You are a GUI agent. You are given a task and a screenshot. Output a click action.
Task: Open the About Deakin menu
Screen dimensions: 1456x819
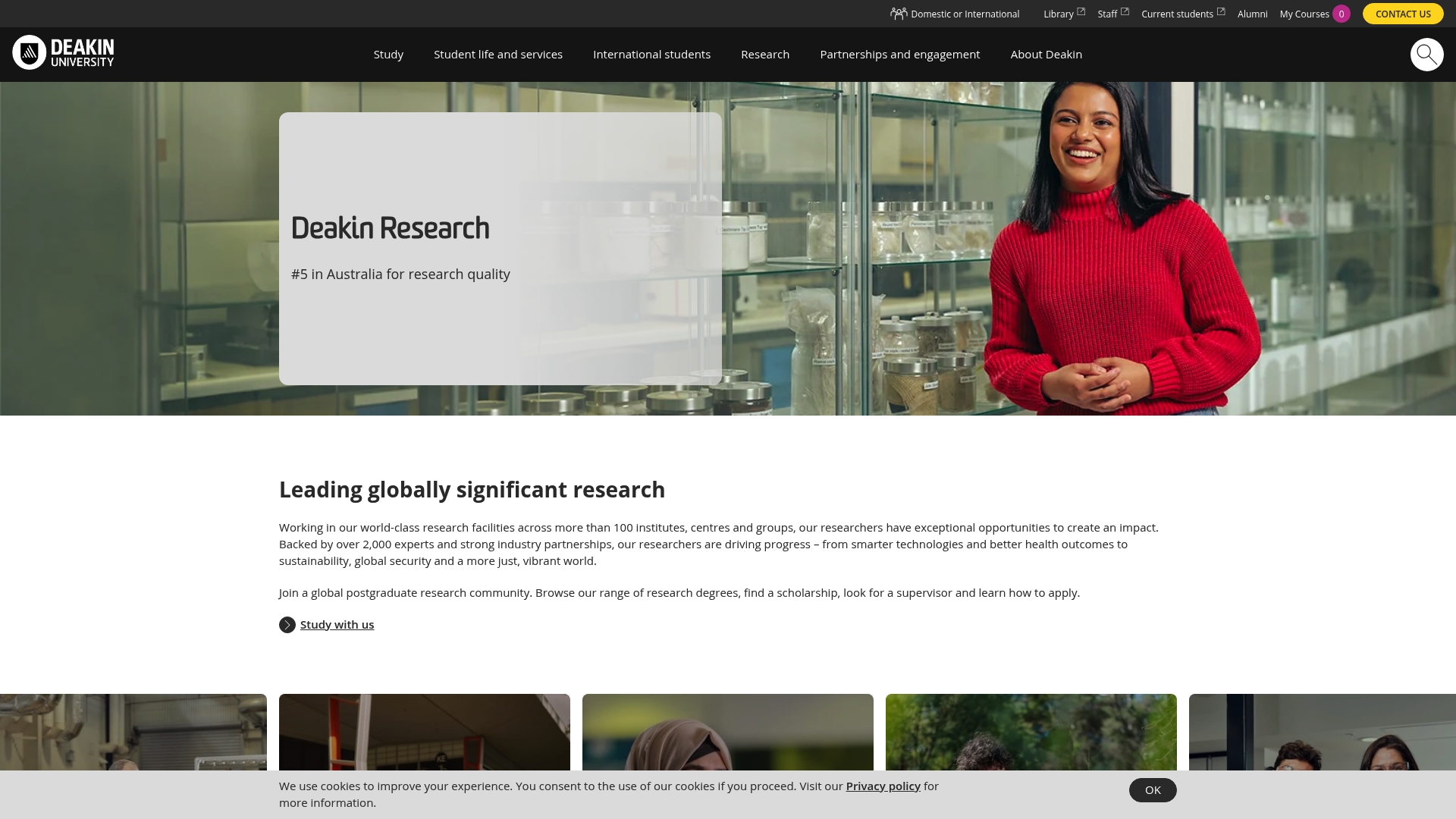click(1046, 55)
